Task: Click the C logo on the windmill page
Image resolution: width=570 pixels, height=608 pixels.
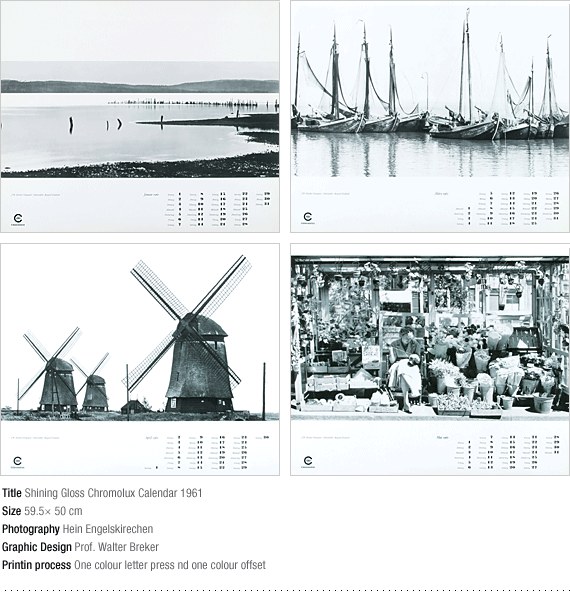Action: pos(17,462)
